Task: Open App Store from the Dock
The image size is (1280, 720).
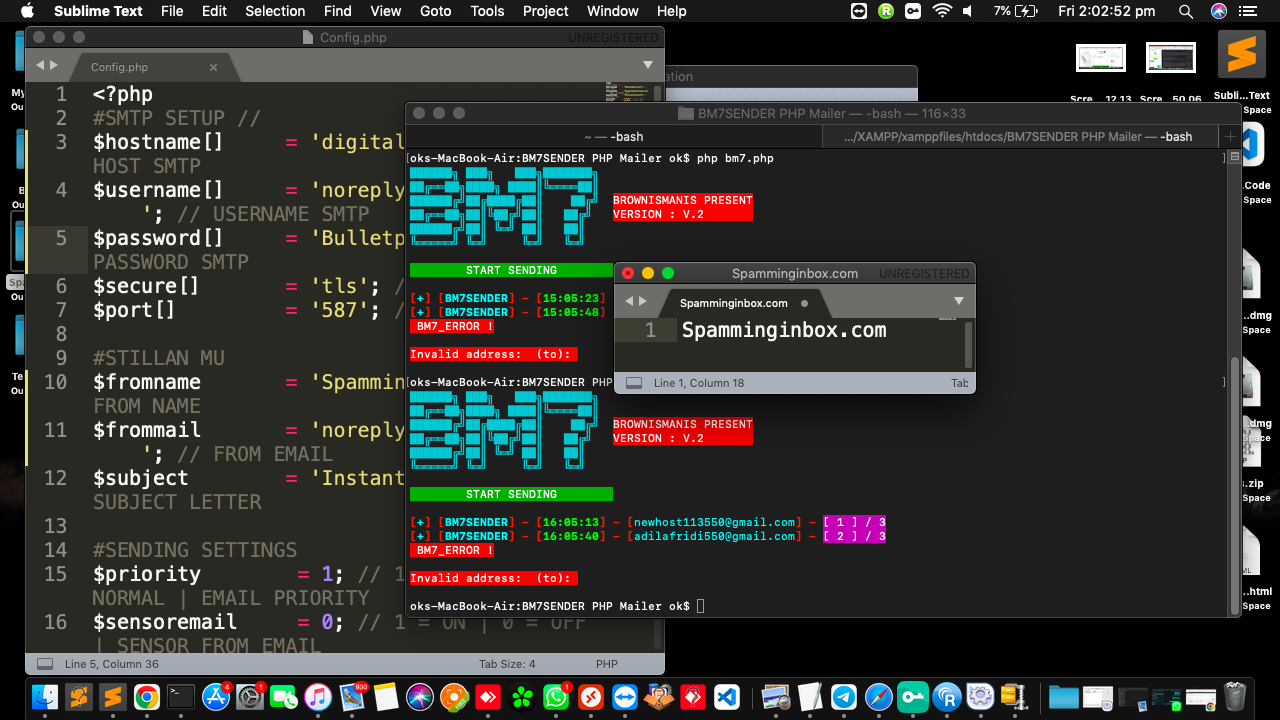Action: point(216,696)
